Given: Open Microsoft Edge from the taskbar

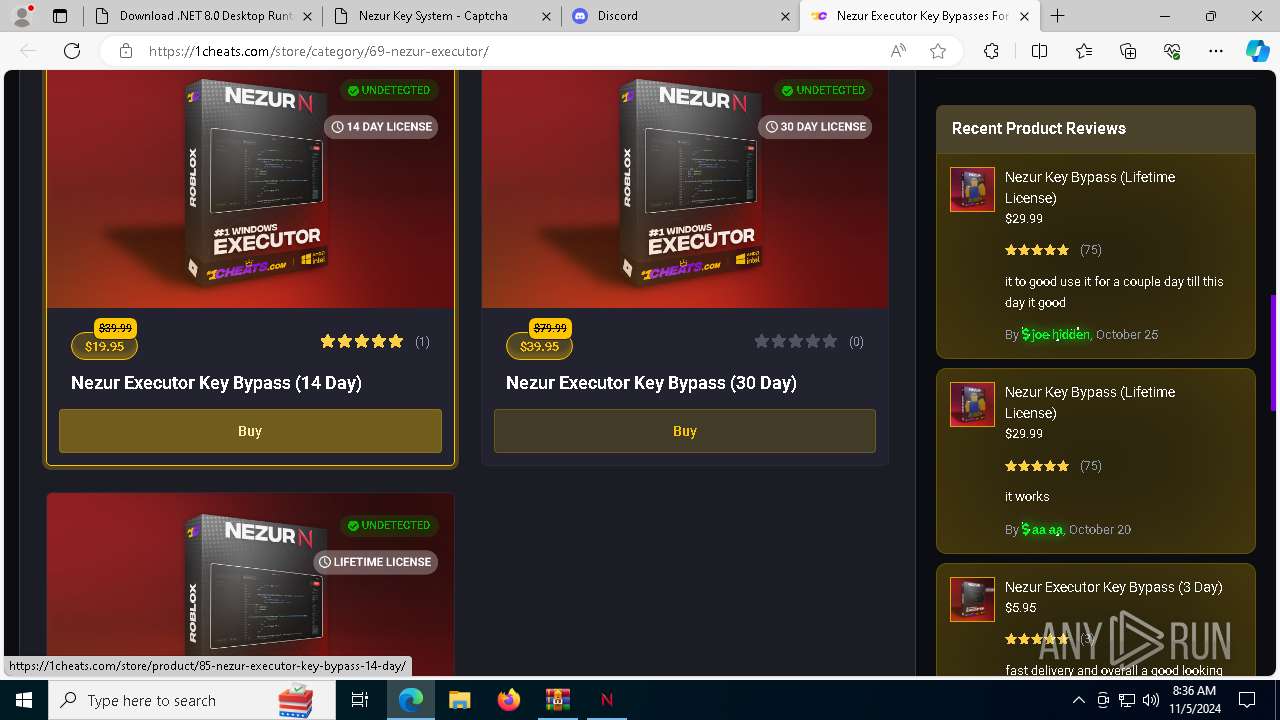Looking at the screenshot, I should pyautogui.click(x=411, y=700).
